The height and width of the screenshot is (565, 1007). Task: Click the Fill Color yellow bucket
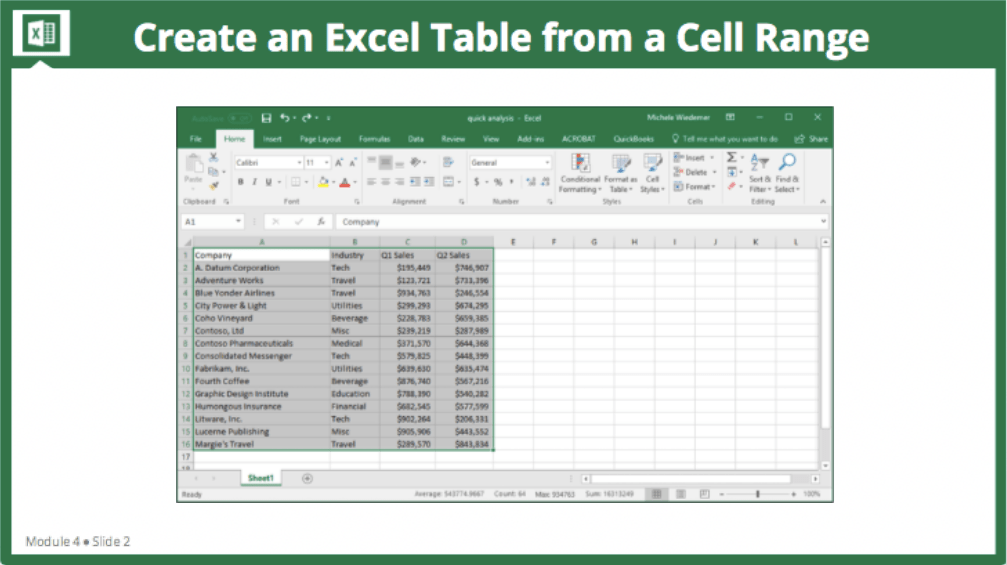[x=323, y=182]
